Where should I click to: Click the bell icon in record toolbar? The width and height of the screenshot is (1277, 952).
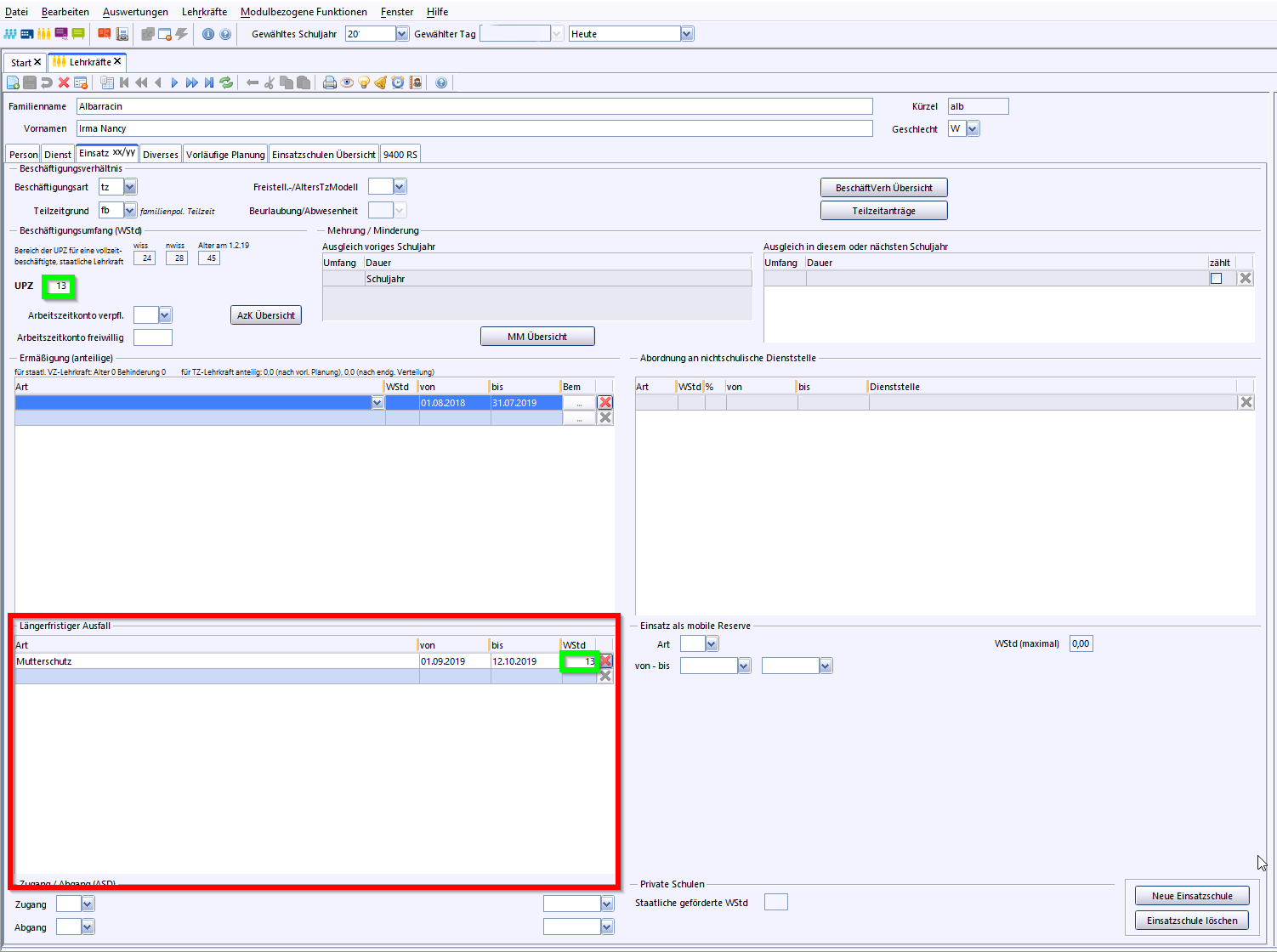381,82
